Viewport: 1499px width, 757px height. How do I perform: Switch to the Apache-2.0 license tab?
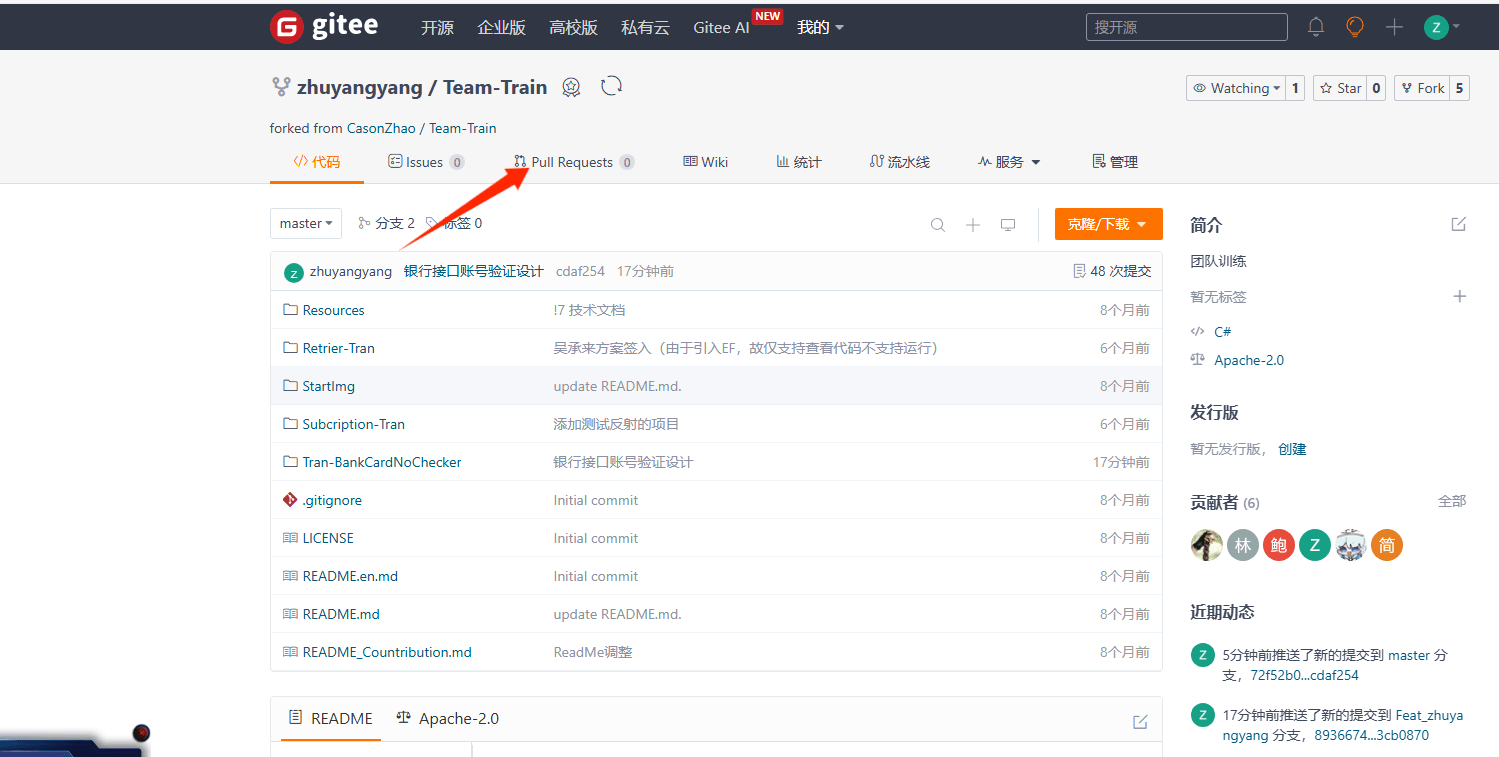coord(447,718)
